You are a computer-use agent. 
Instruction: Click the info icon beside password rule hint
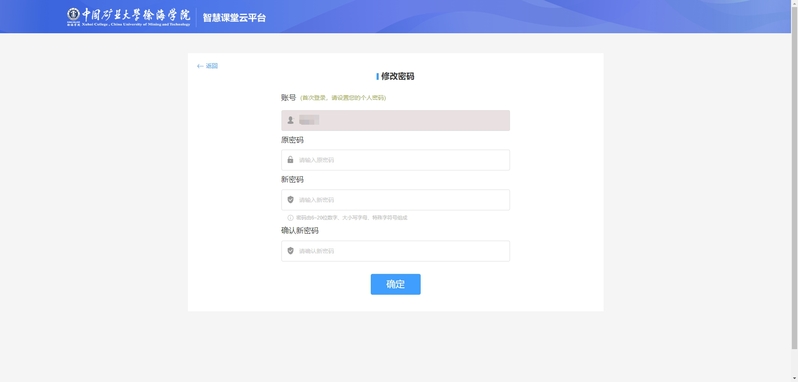click(x=291, y=218)
